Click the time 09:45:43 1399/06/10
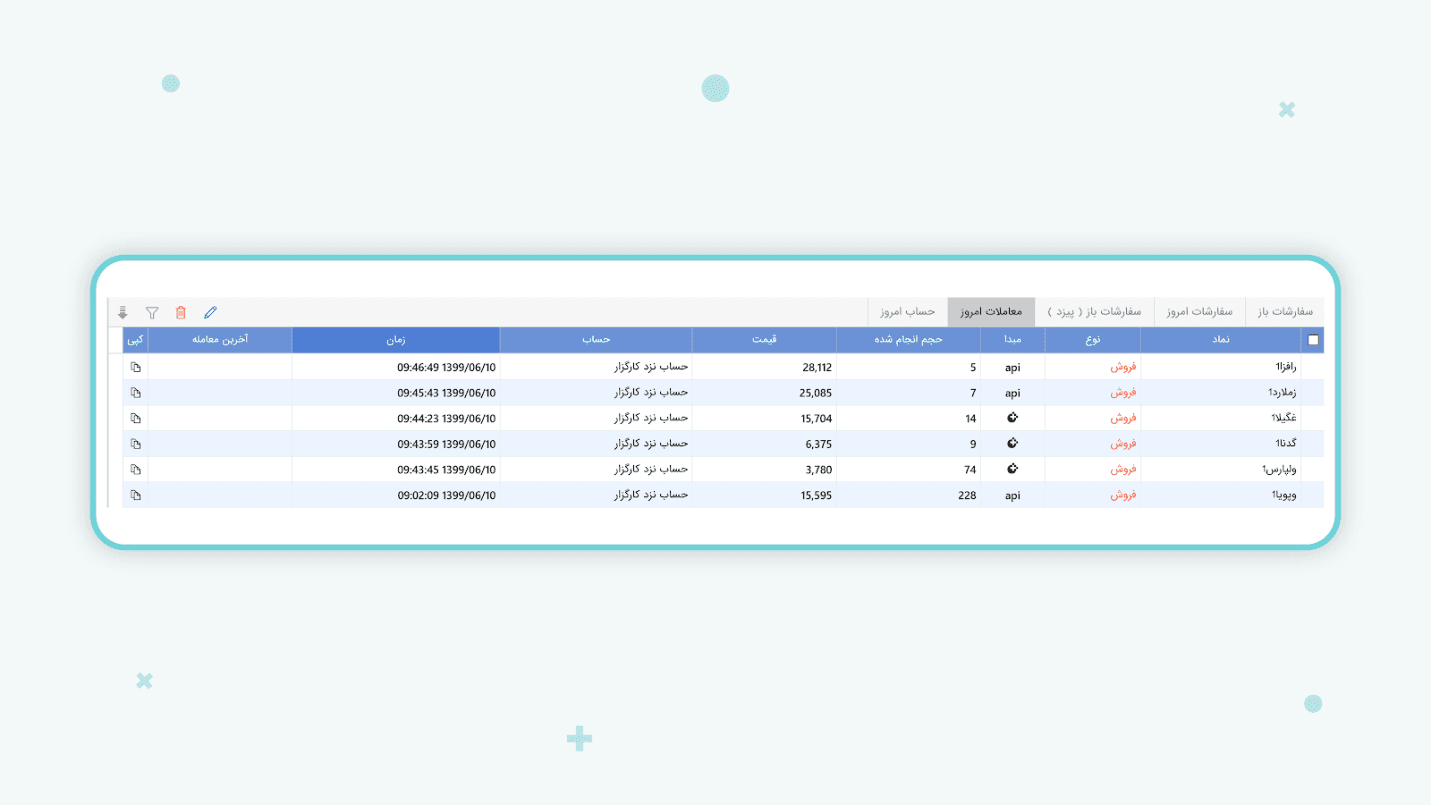Viewport: 1431px width, 805px height. click(x=446, y=393)
